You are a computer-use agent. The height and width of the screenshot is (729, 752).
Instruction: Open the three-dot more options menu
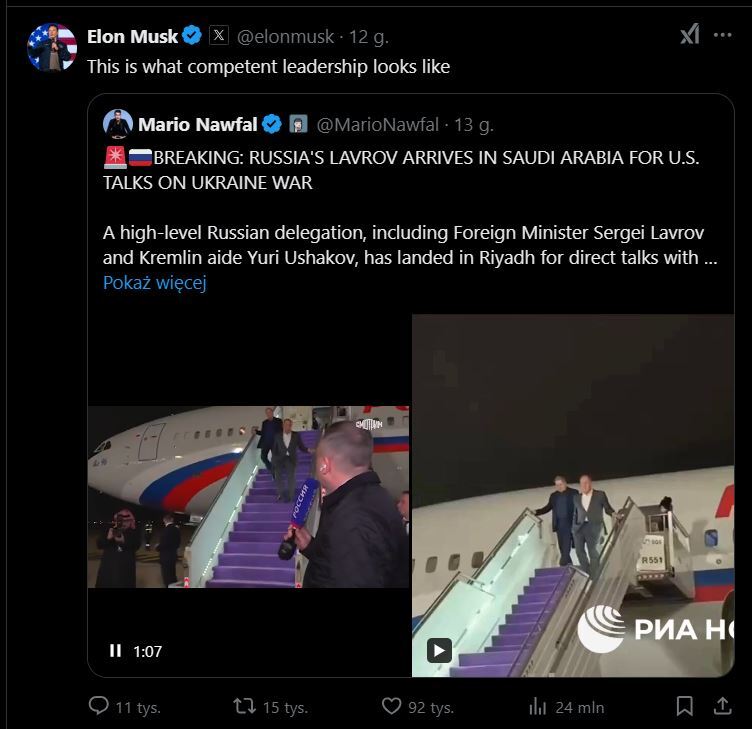click(722, 35)
